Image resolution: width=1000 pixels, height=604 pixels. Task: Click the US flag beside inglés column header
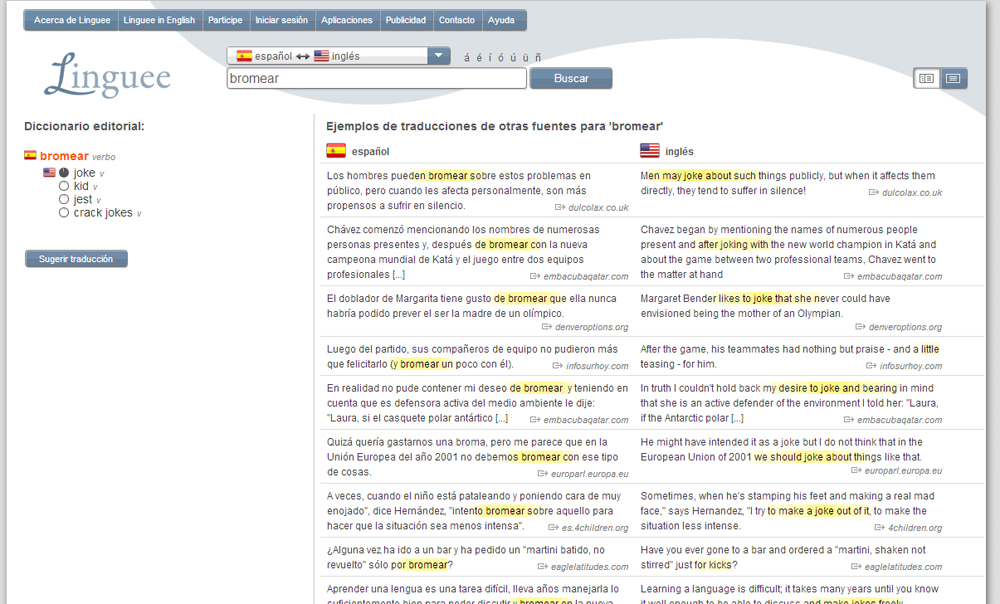[x=650, y=151]
